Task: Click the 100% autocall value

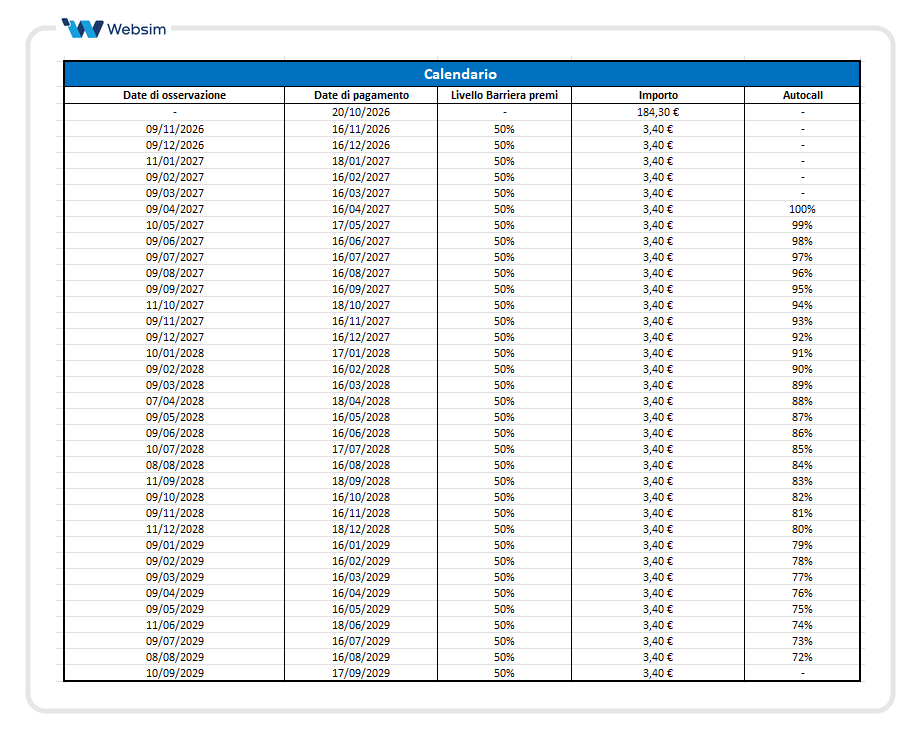Action: [x=802, y=209]
